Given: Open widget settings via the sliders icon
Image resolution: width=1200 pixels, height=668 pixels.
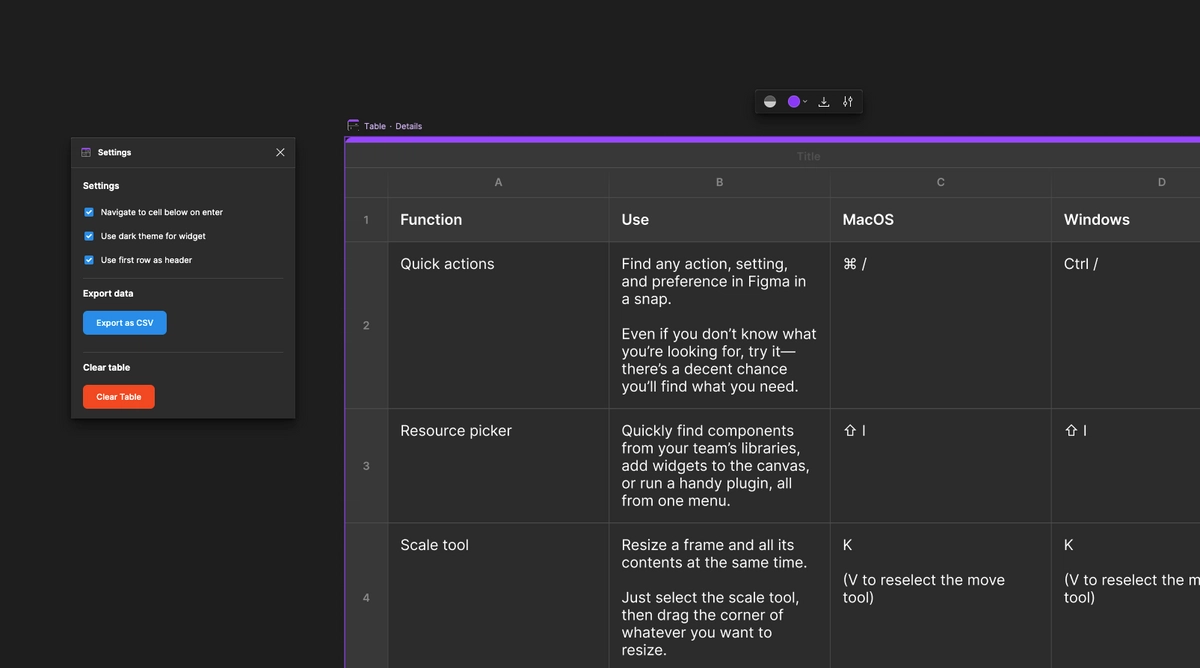Looking at the screenshot, I should pyautogui.click(x=848, y=101).
